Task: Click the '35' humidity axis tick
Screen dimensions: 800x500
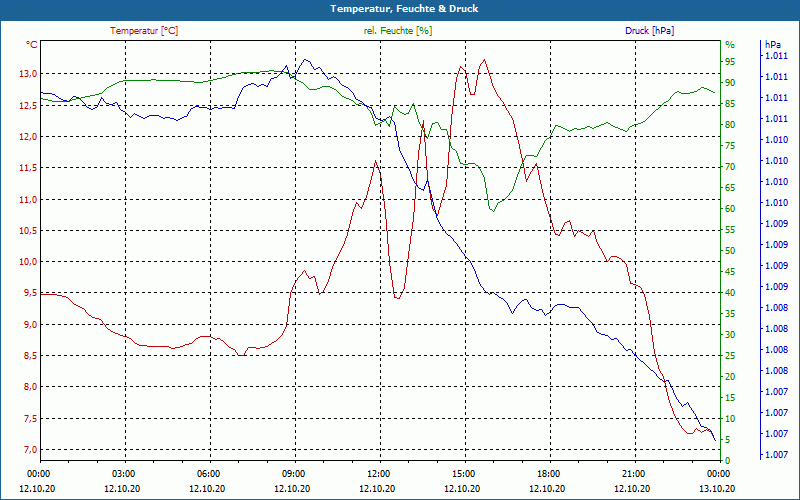Action: tap(730, 314)
